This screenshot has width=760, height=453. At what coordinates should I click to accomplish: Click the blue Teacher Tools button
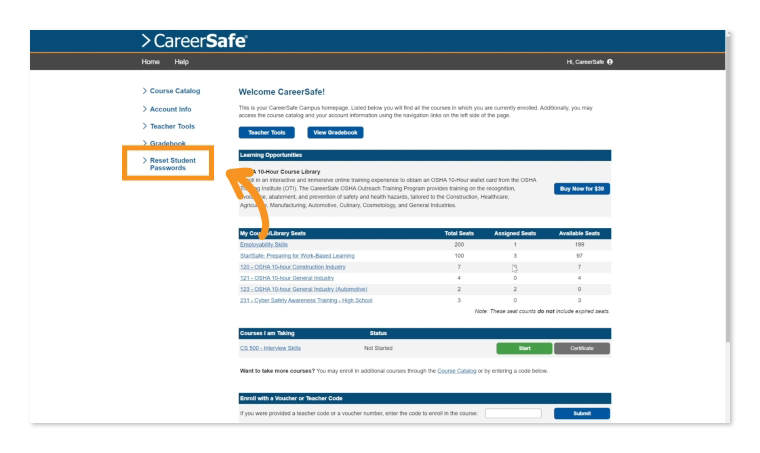267,133
